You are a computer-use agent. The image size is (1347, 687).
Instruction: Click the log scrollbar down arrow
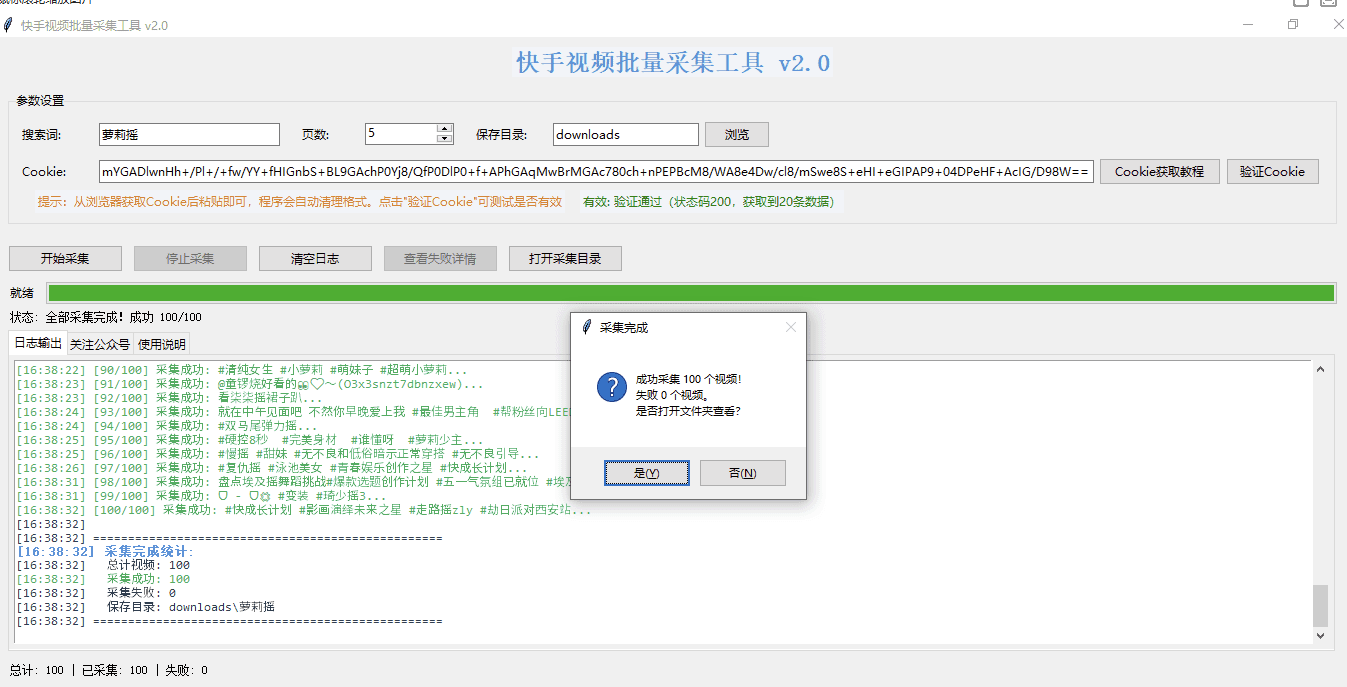tap(1320, 635)
